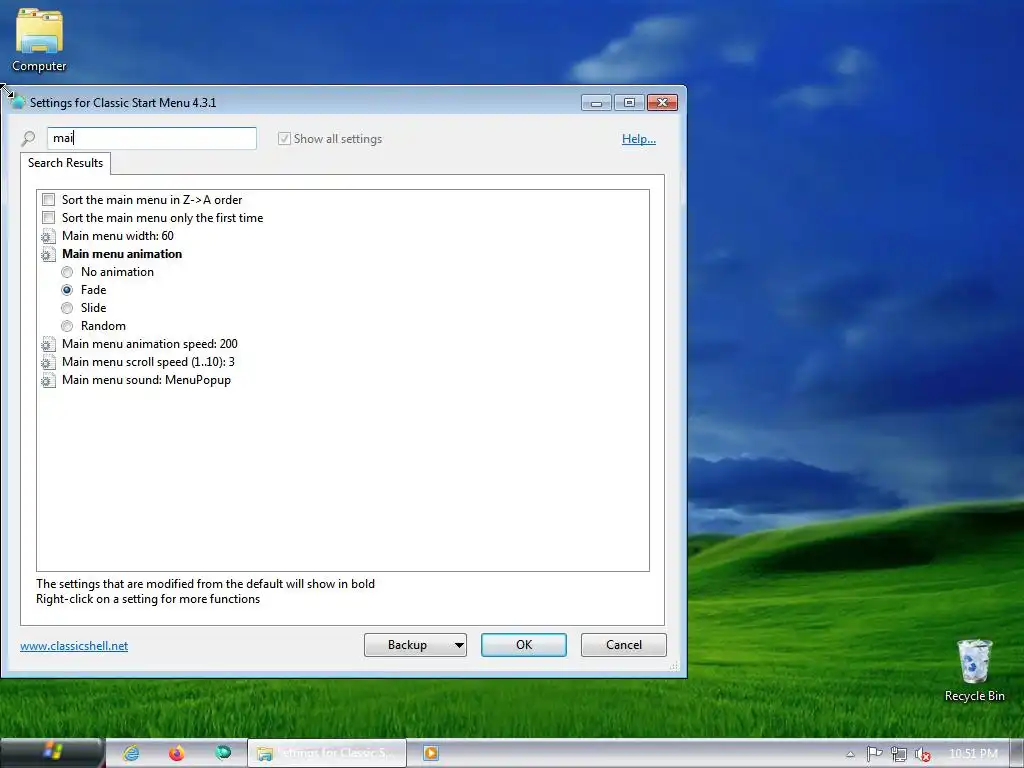The height and width of the screenshot is (768, 1024).
Task: Click the muted volume tray icon
Action: (922, 754)
